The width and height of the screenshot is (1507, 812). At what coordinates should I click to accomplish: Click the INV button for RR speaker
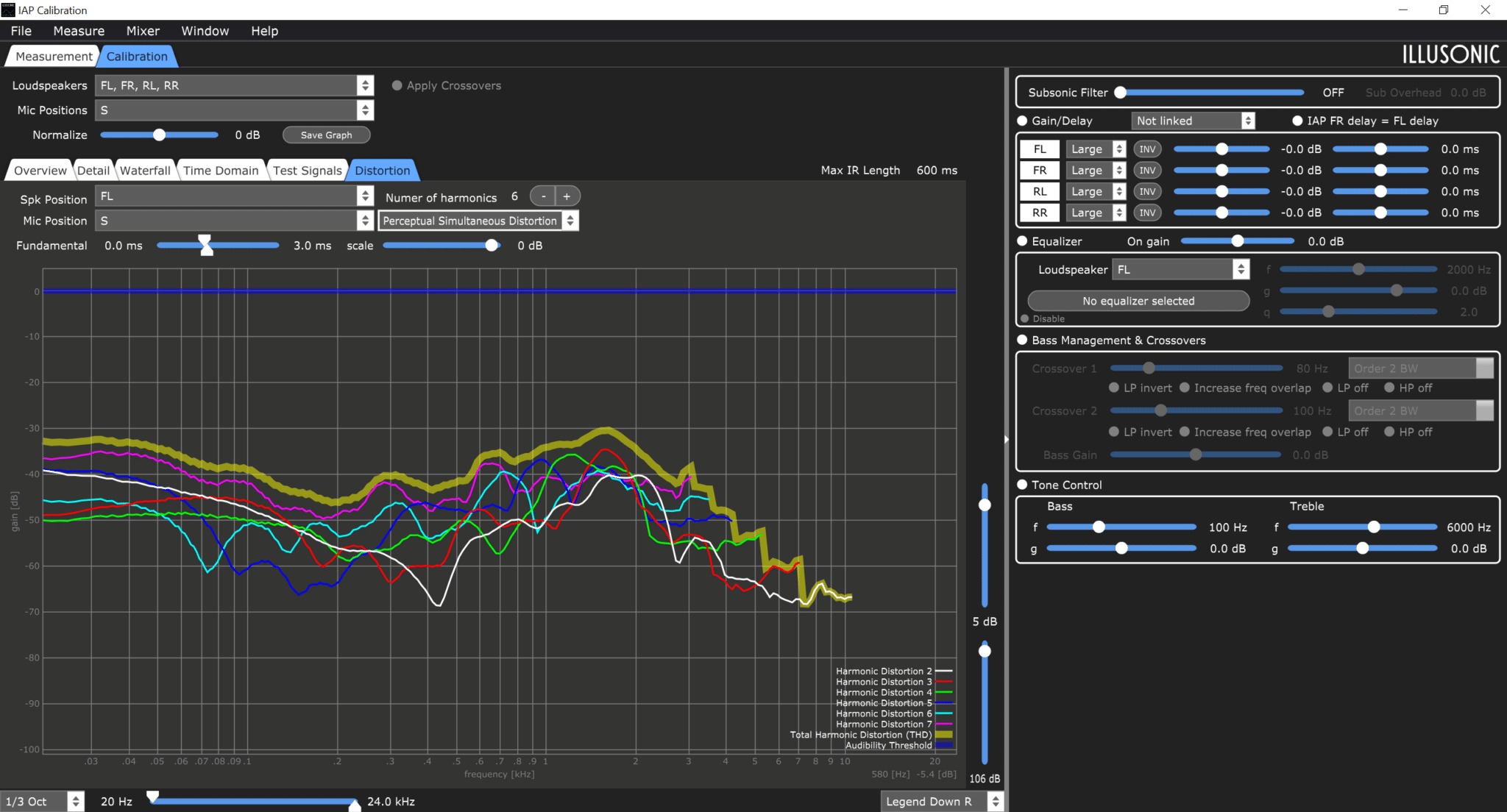tap(1146, 213)
